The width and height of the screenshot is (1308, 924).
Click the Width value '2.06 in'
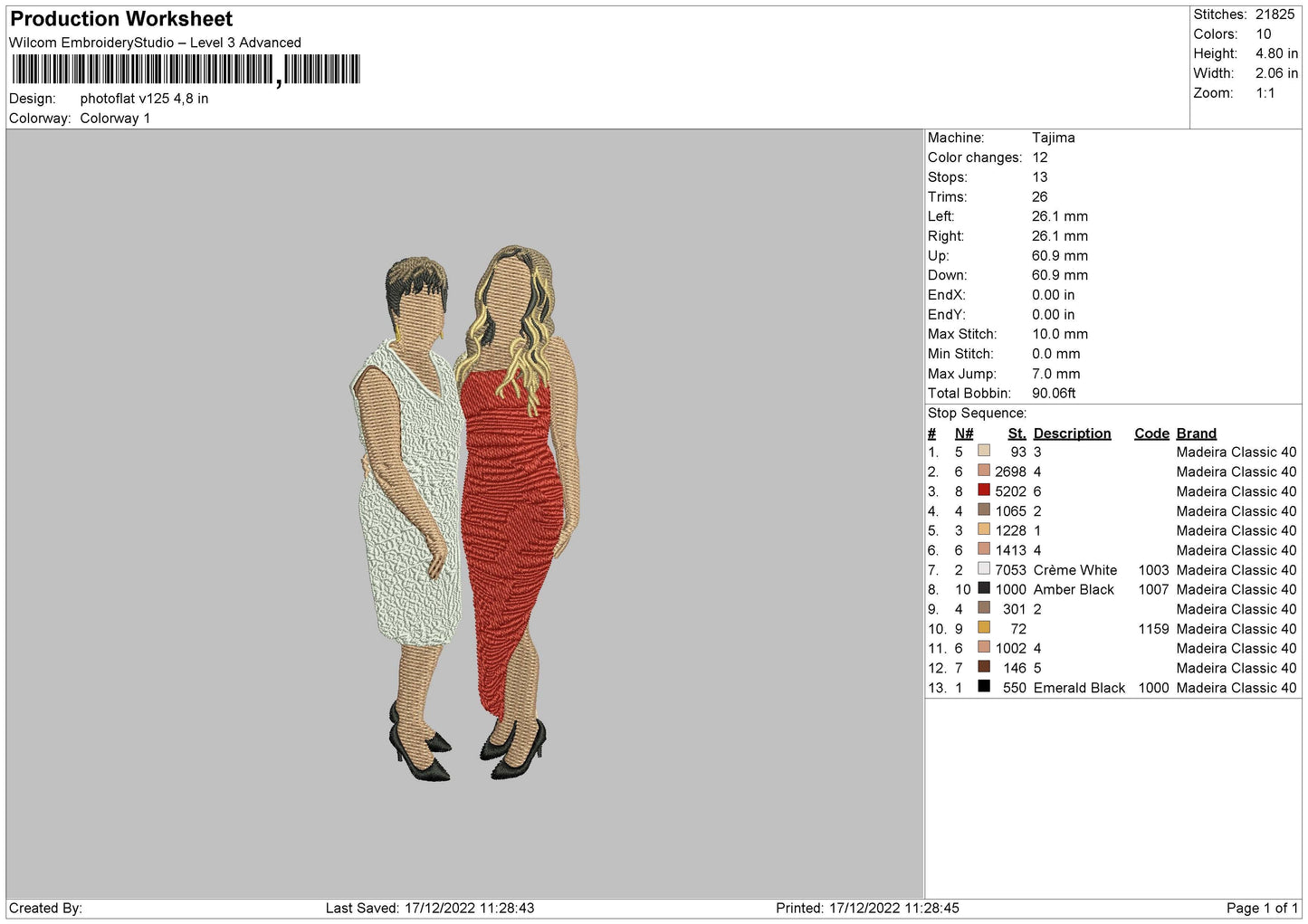tap(1276, 73)
